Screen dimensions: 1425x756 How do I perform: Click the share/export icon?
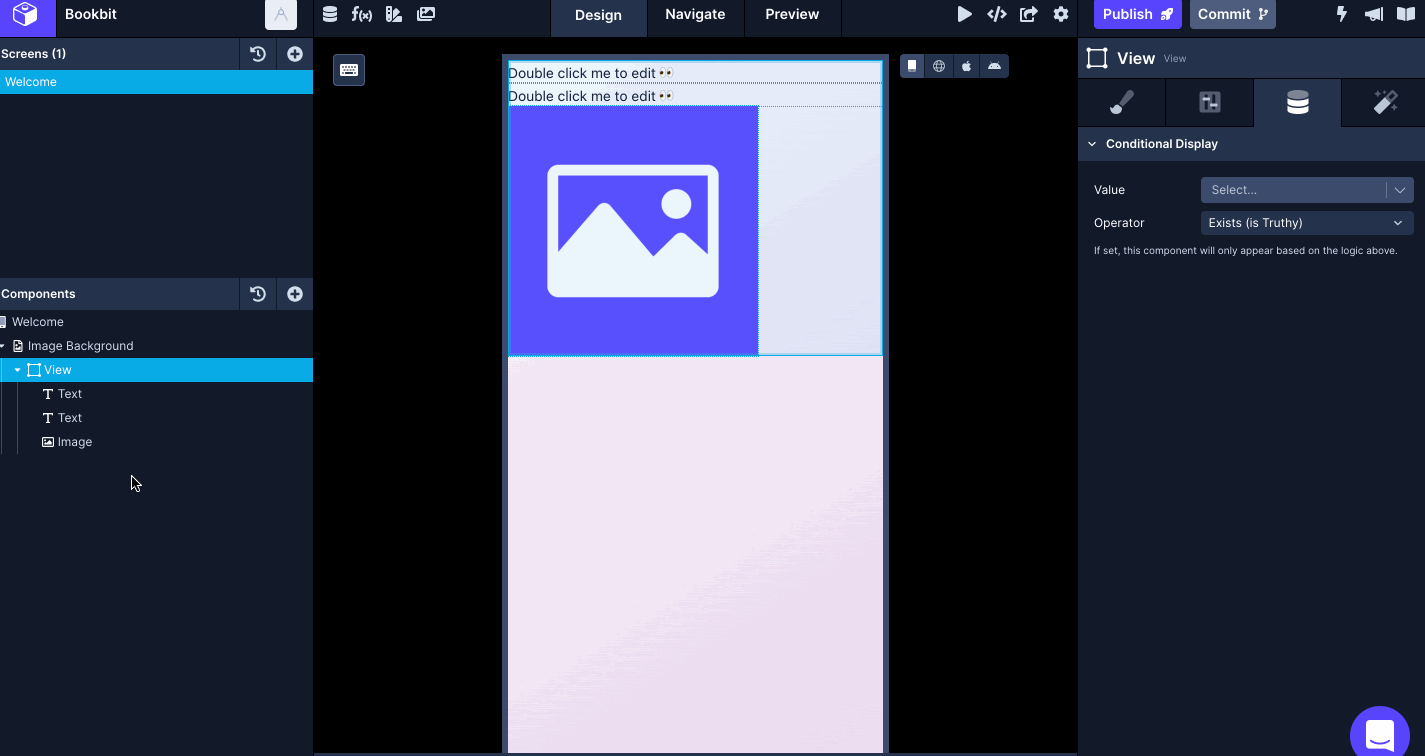pos(1028,14)
